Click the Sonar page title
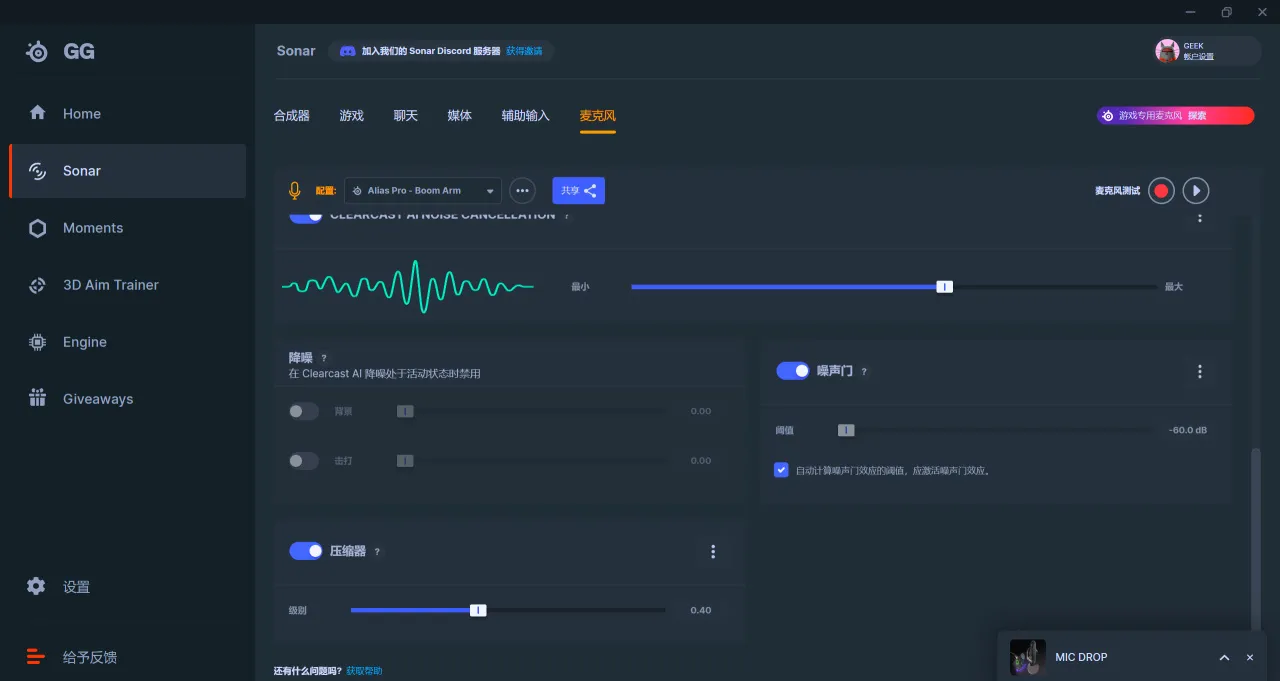 pos(296,51)
